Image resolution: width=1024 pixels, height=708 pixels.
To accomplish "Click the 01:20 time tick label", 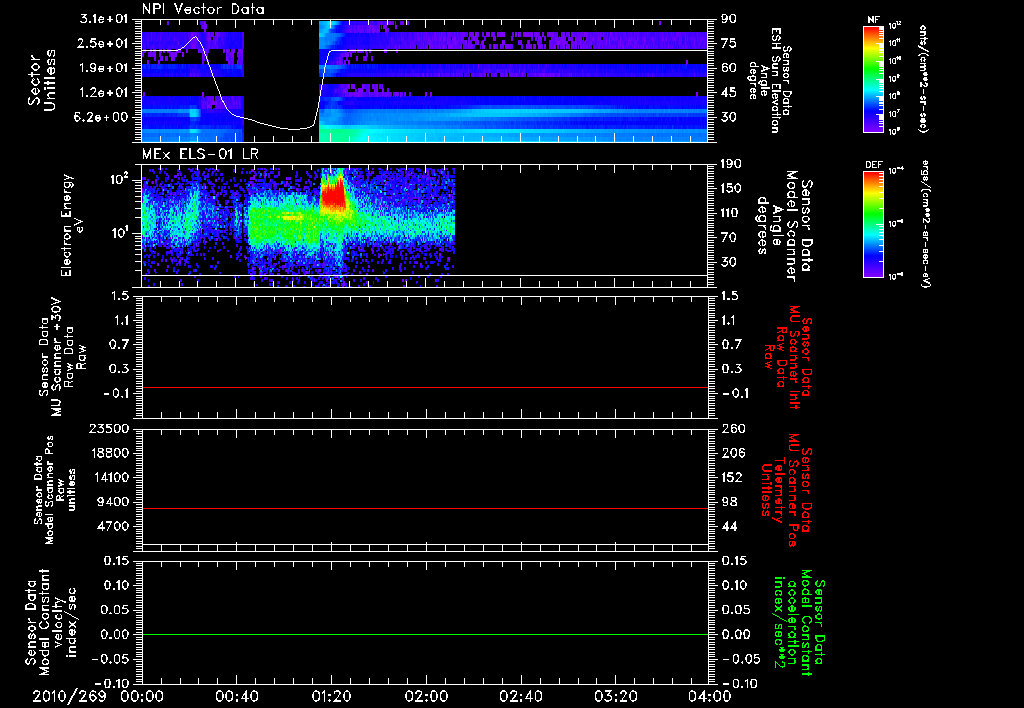I will coord(331,696).
